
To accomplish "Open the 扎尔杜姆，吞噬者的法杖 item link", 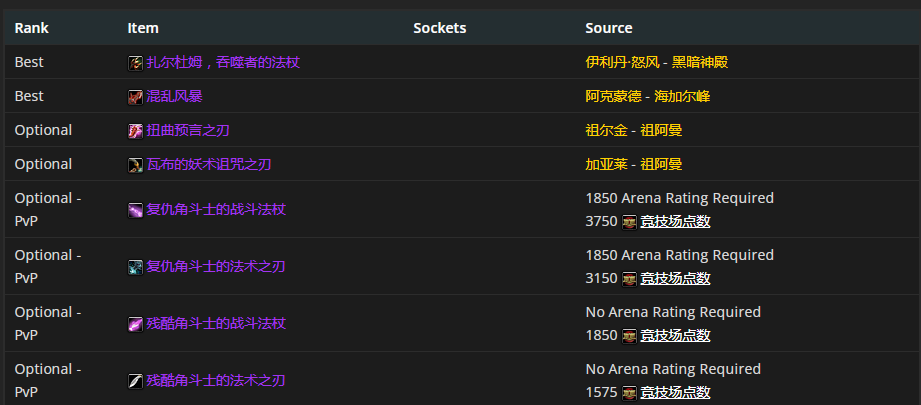I will pos(223,62).
